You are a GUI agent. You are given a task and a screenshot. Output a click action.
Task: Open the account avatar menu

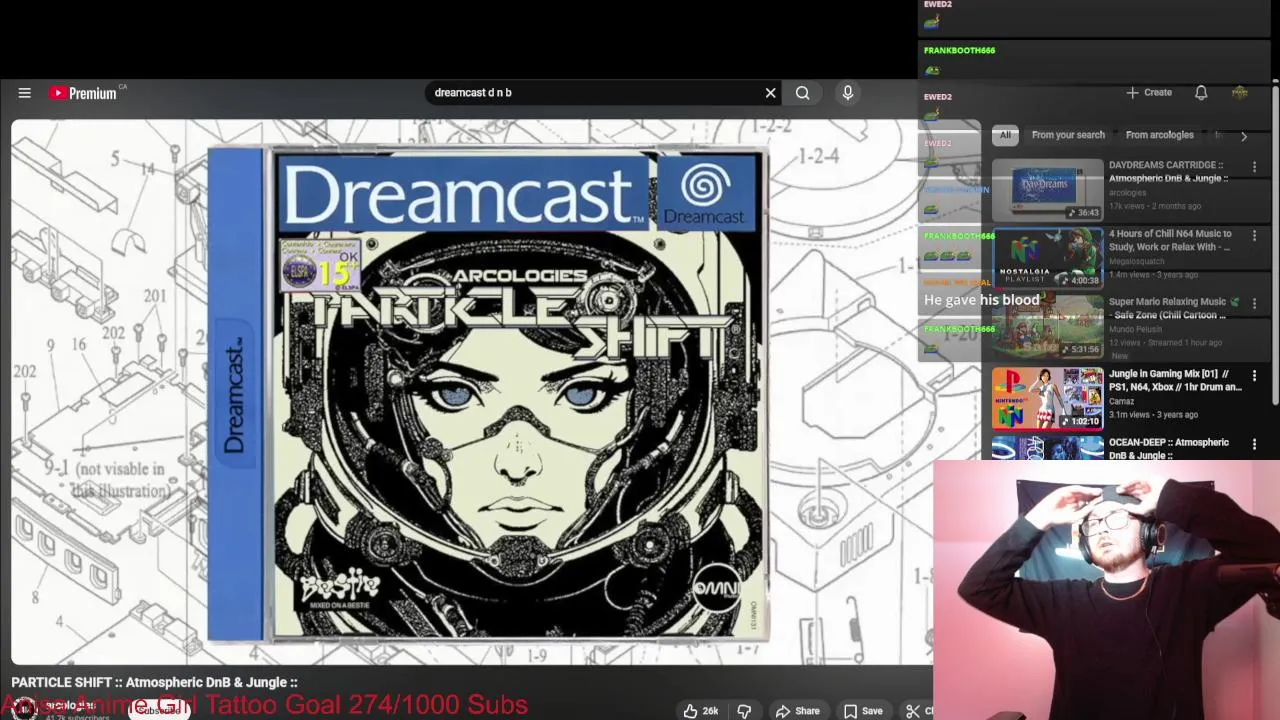point(1239,92)
